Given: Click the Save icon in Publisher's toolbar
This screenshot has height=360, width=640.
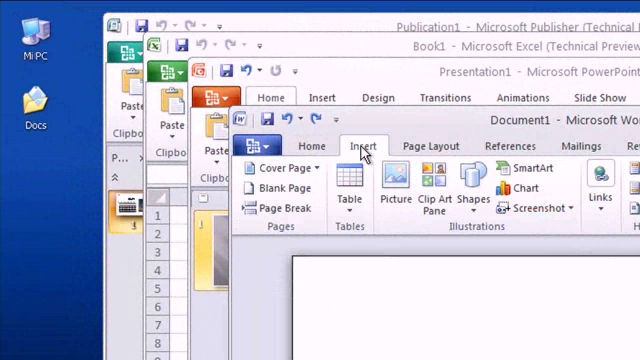Looking at the screenshot, I should coord(142,26).
